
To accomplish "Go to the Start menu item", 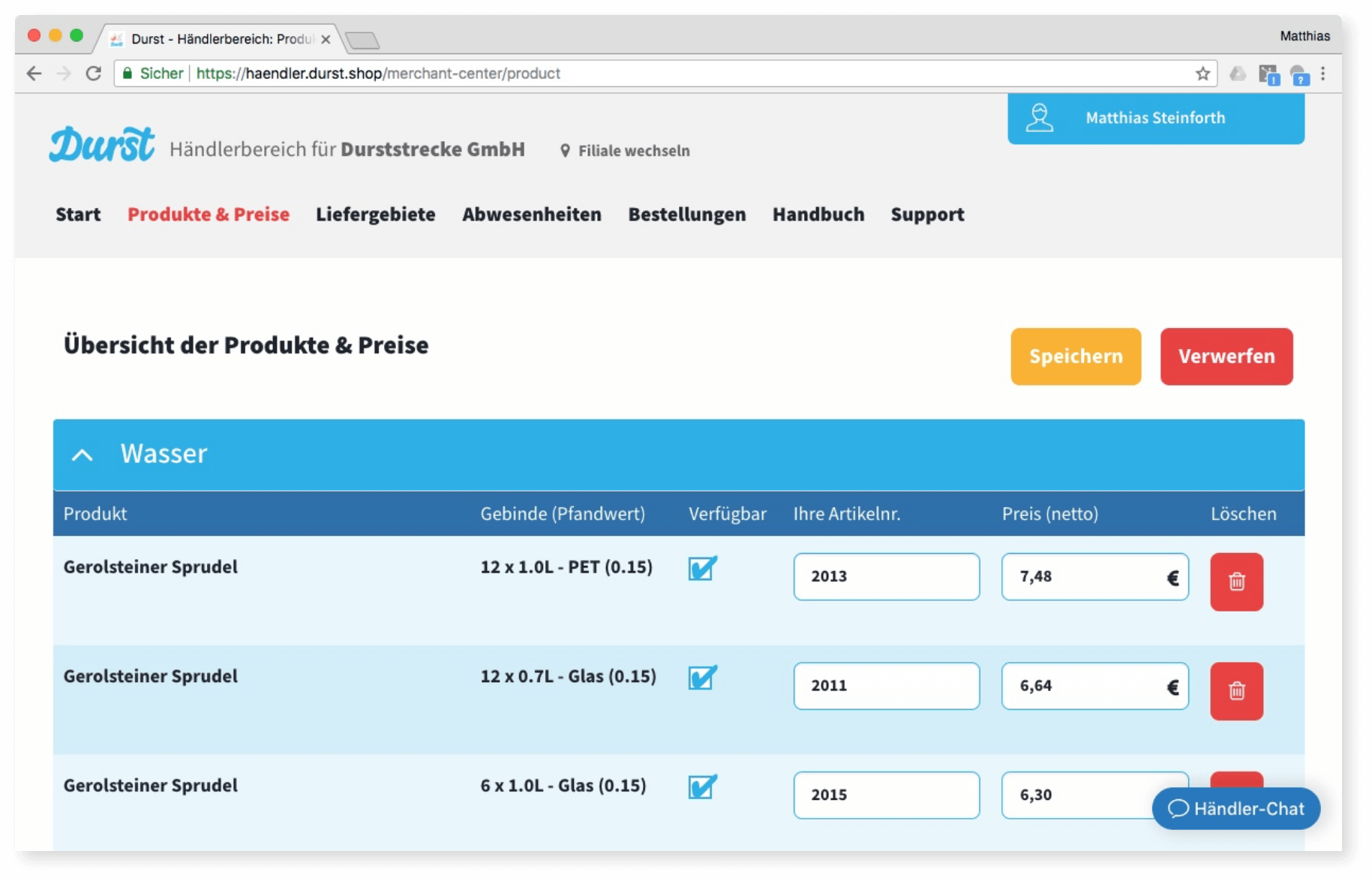I will [78, 215].
